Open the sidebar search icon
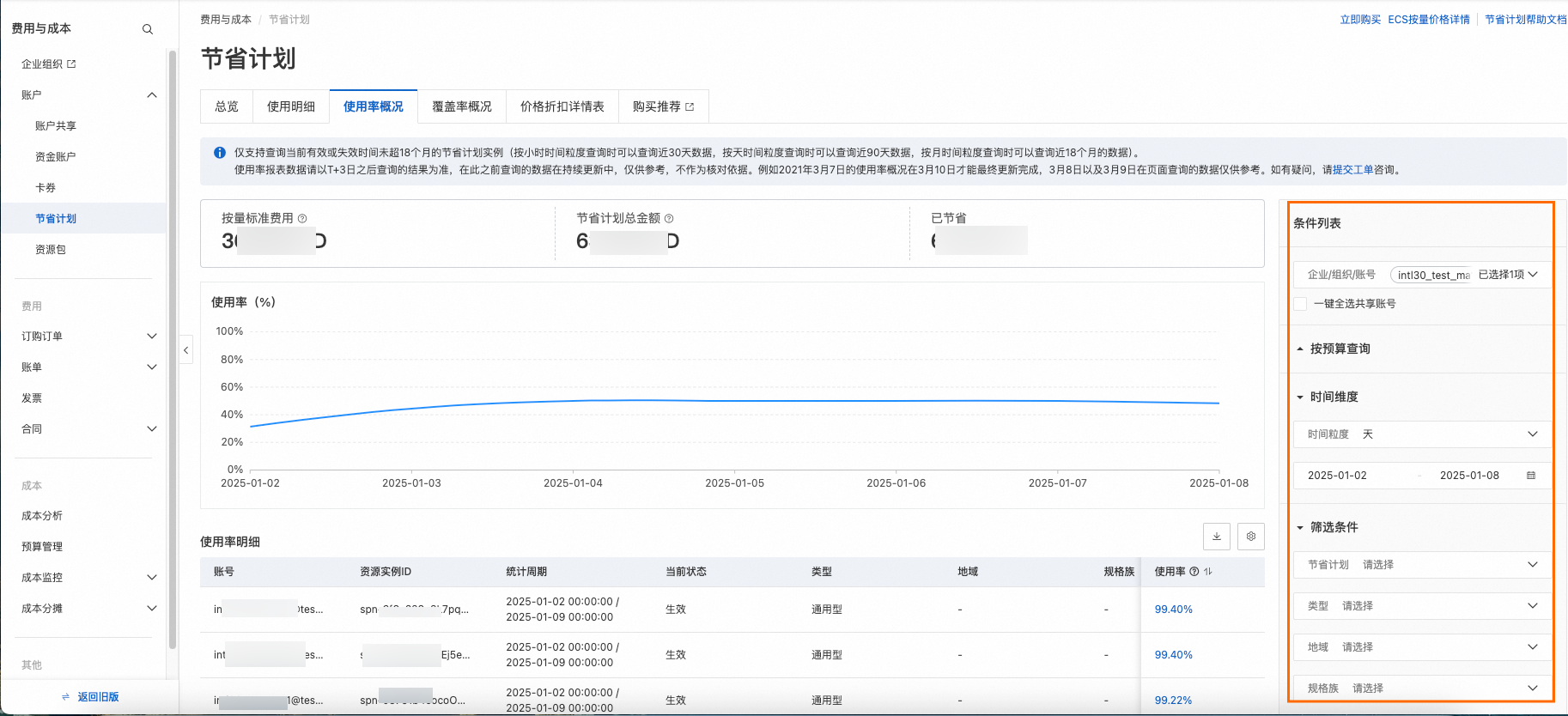 148,29
